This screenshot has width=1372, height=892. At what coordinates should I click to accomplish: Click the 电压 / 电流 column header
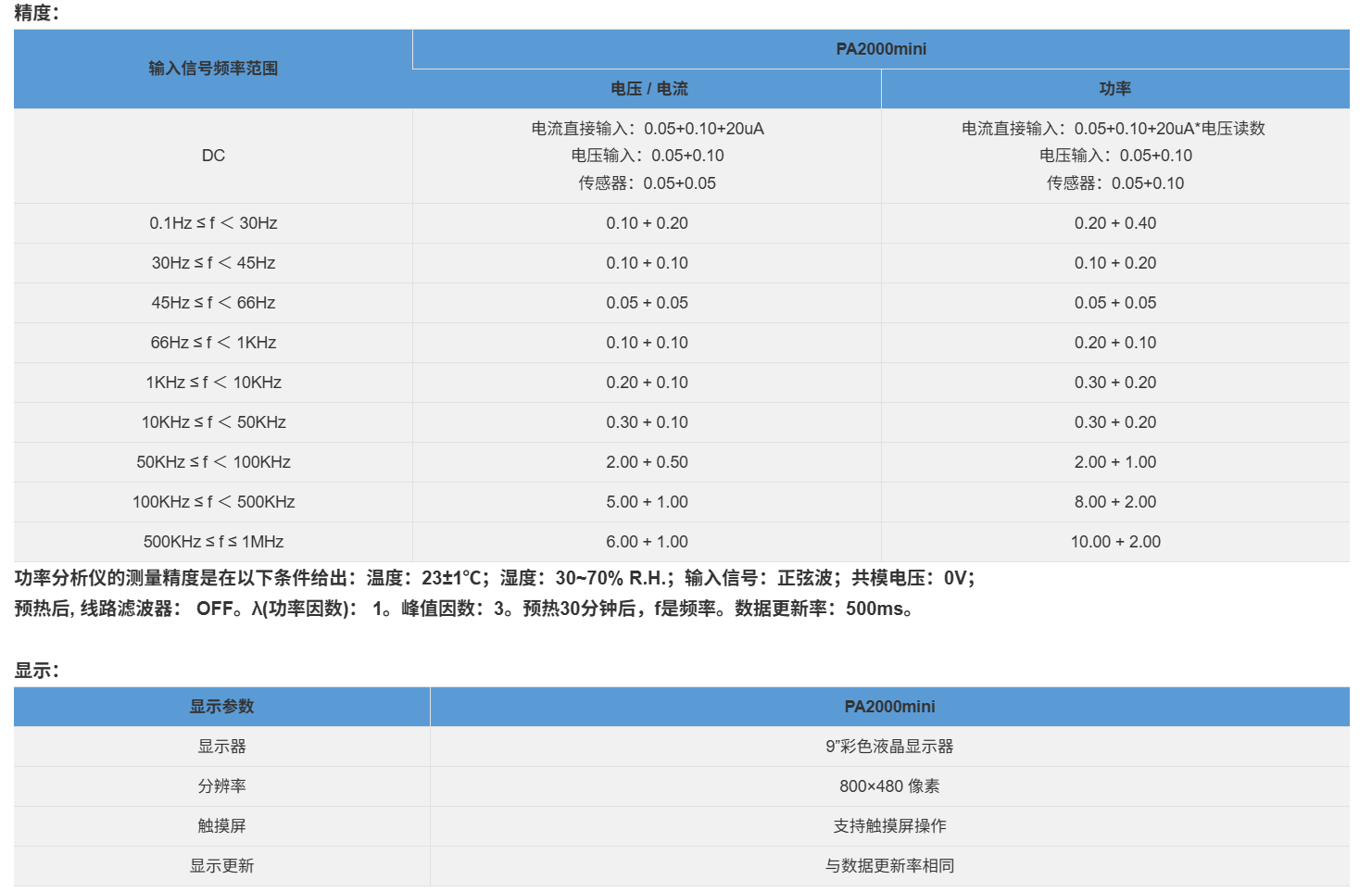click(648, 89)
